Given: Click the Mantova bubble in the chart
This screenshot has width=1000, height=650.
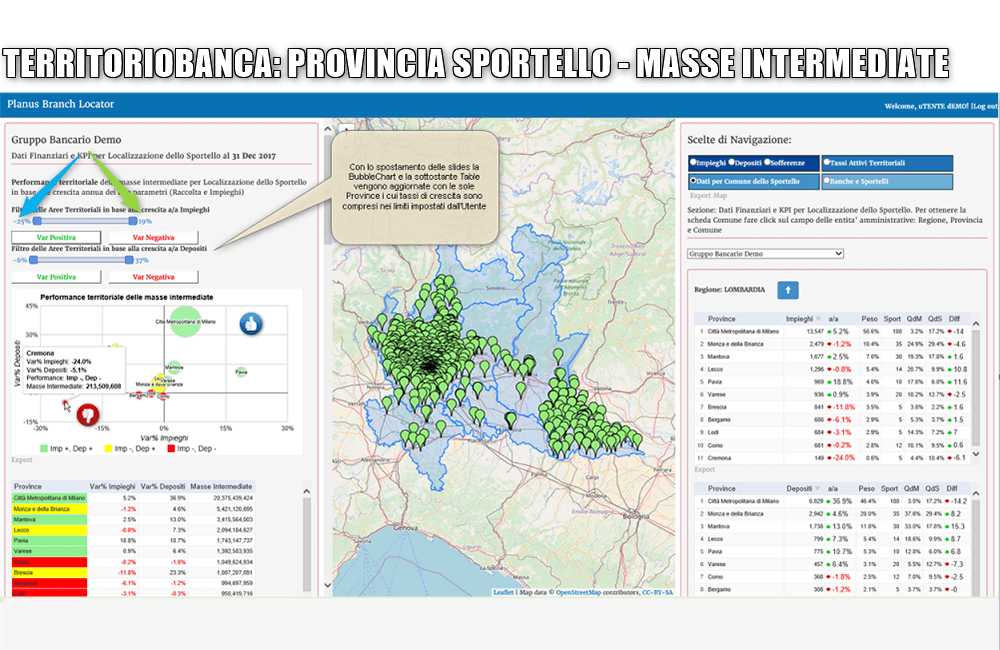Looking at the screenshot, I should [x=174, y=367].
